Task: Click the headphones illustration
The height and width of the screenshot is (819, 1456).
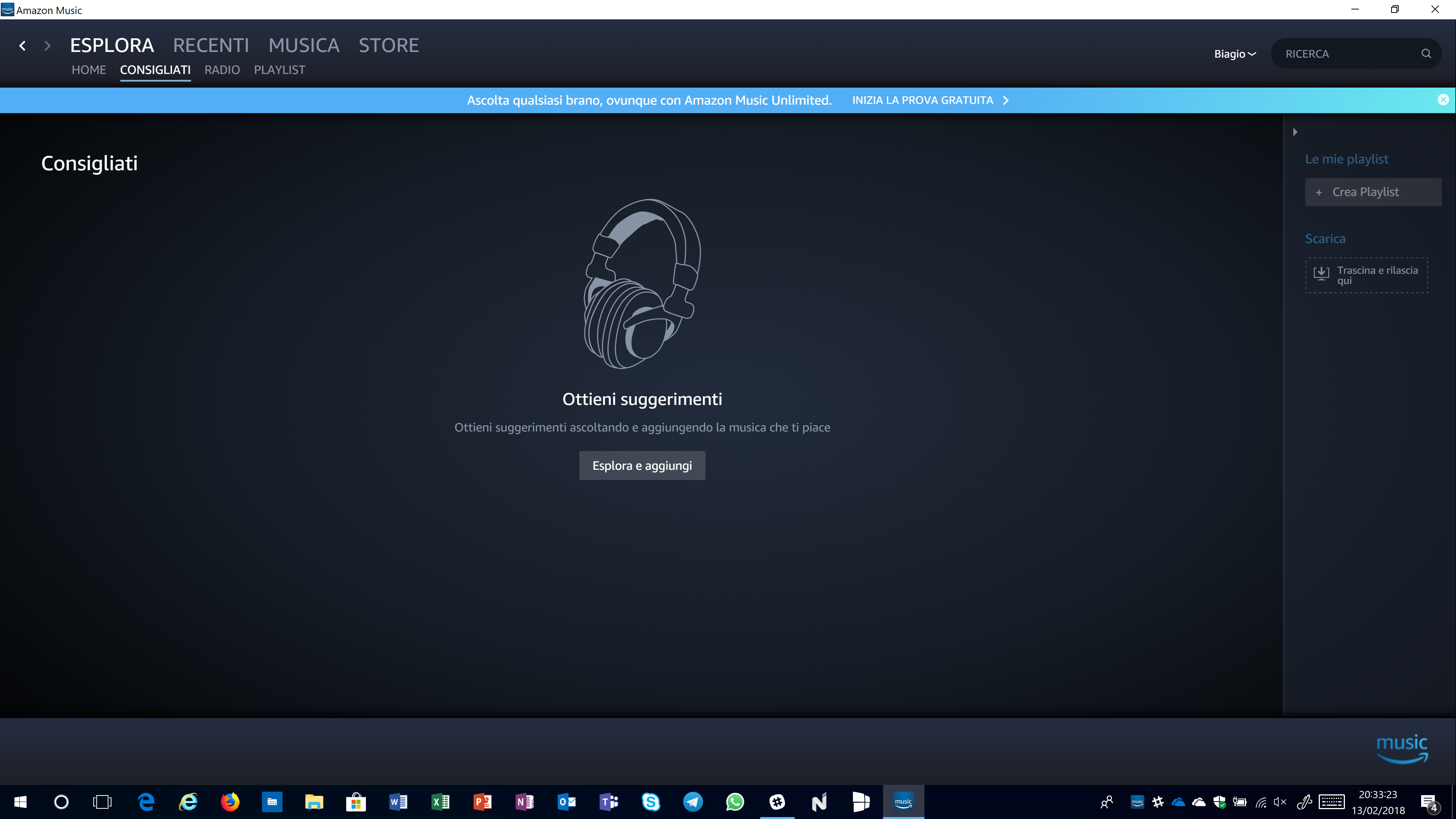Action: (x=642, y=283)
